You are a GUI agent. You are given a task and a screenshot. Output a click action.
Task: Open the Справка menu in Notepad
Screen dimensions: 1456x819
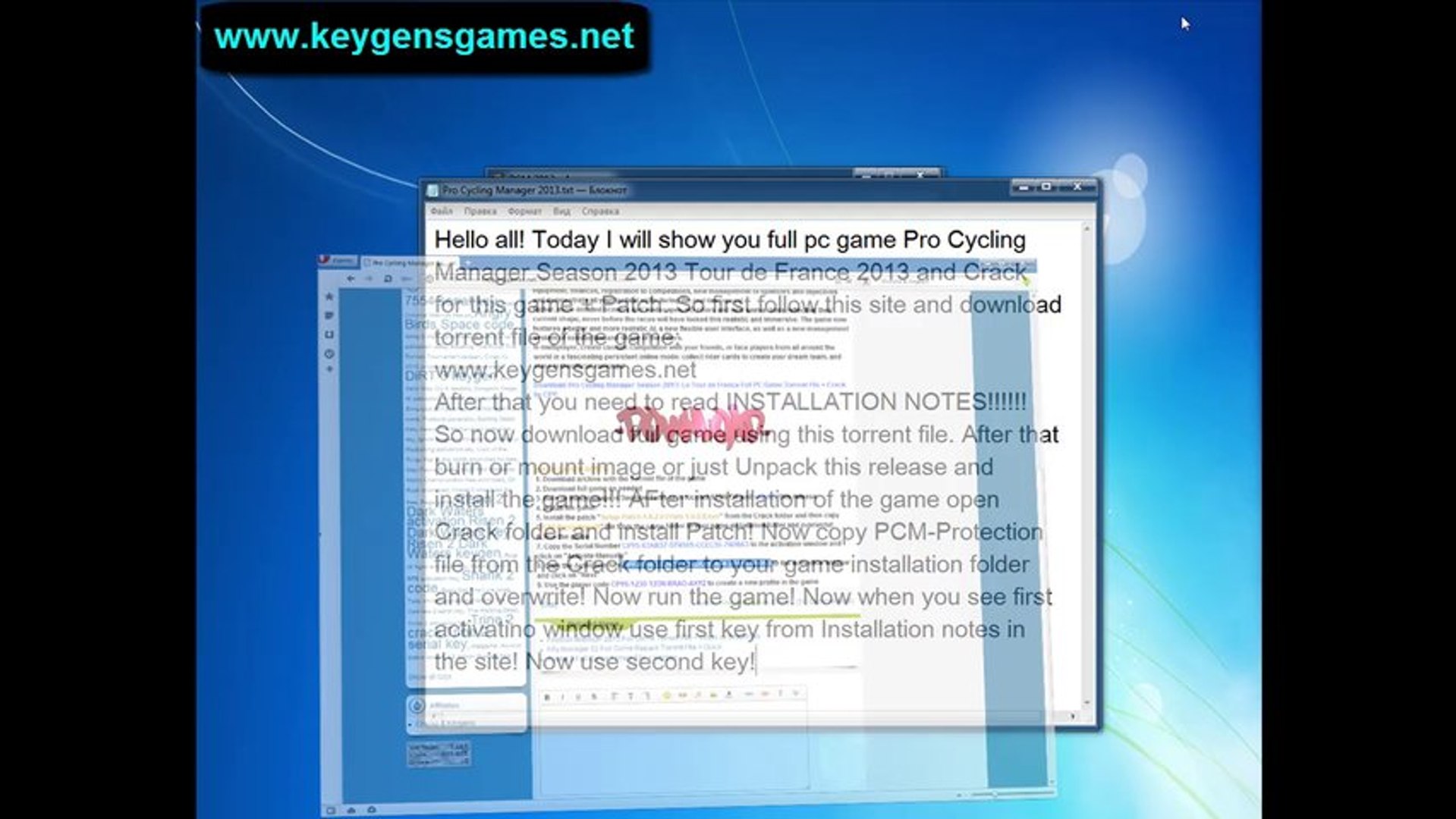tap(600, 211)
